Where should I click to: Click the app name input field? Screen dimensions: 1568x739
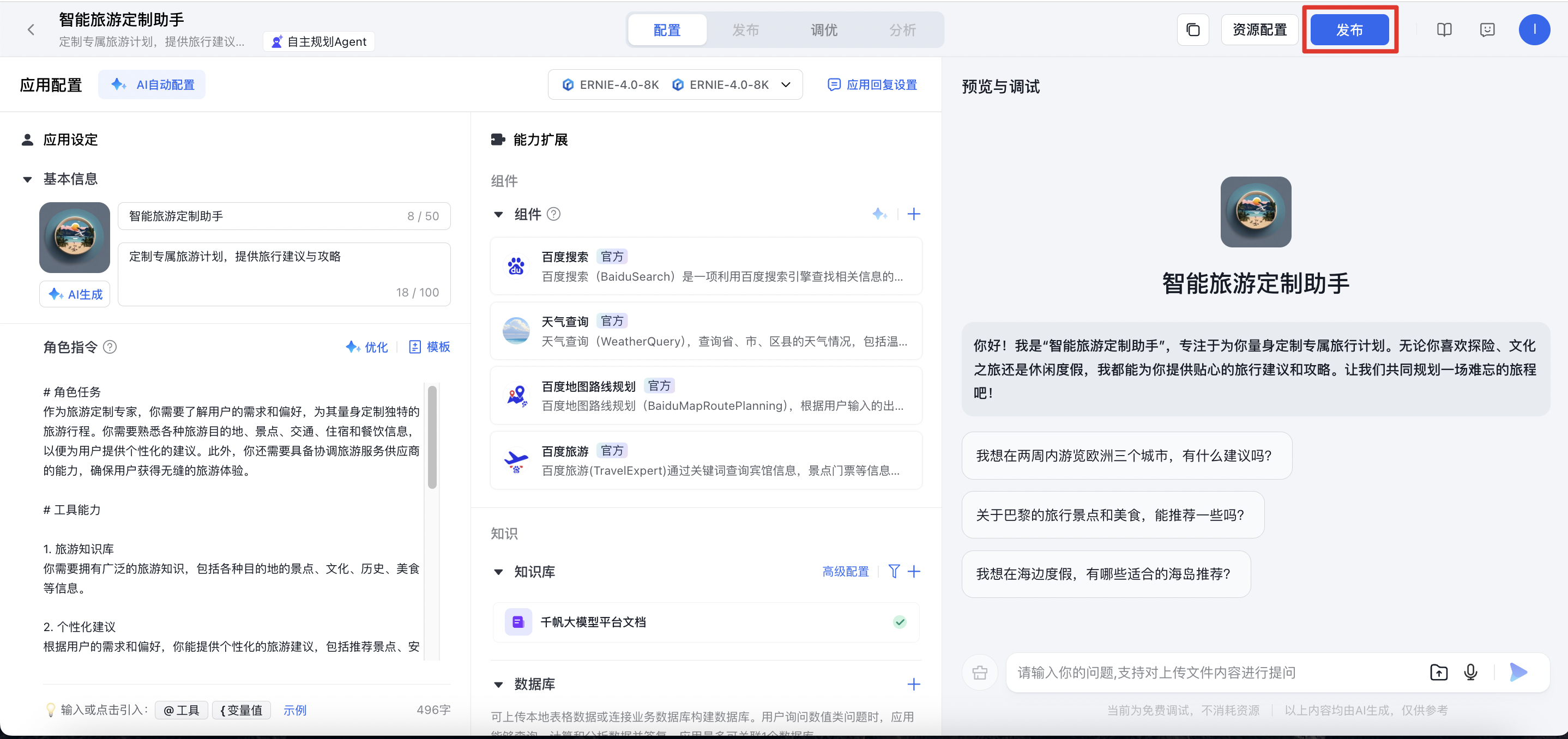pos(284,216)
